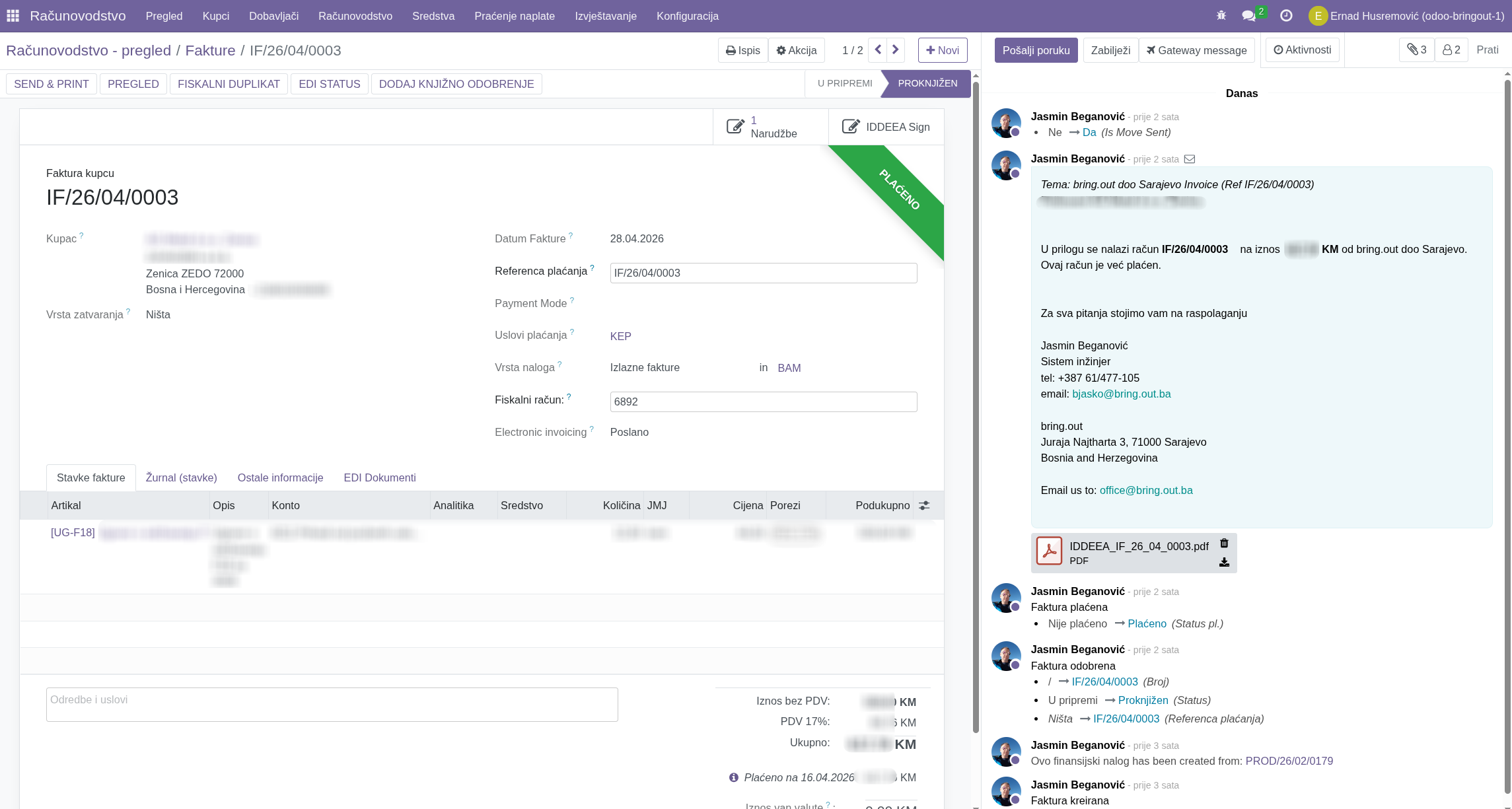This screenshot has width=1512, height=809.
Task: Open bjasko@bring.out.ba email link
Action: pos(1121,394)
